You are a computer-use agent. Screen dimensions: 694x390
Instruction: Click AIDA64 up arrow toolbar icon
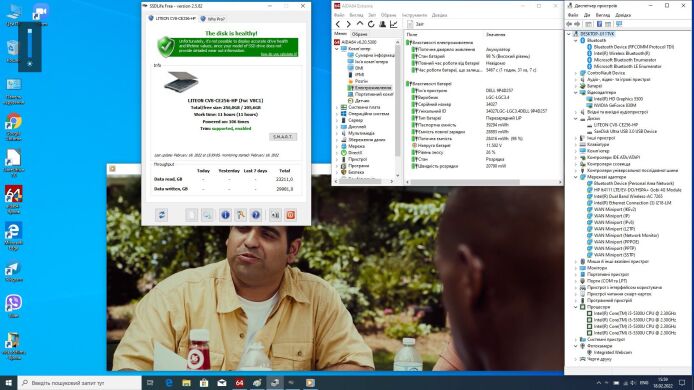point(360,24)
